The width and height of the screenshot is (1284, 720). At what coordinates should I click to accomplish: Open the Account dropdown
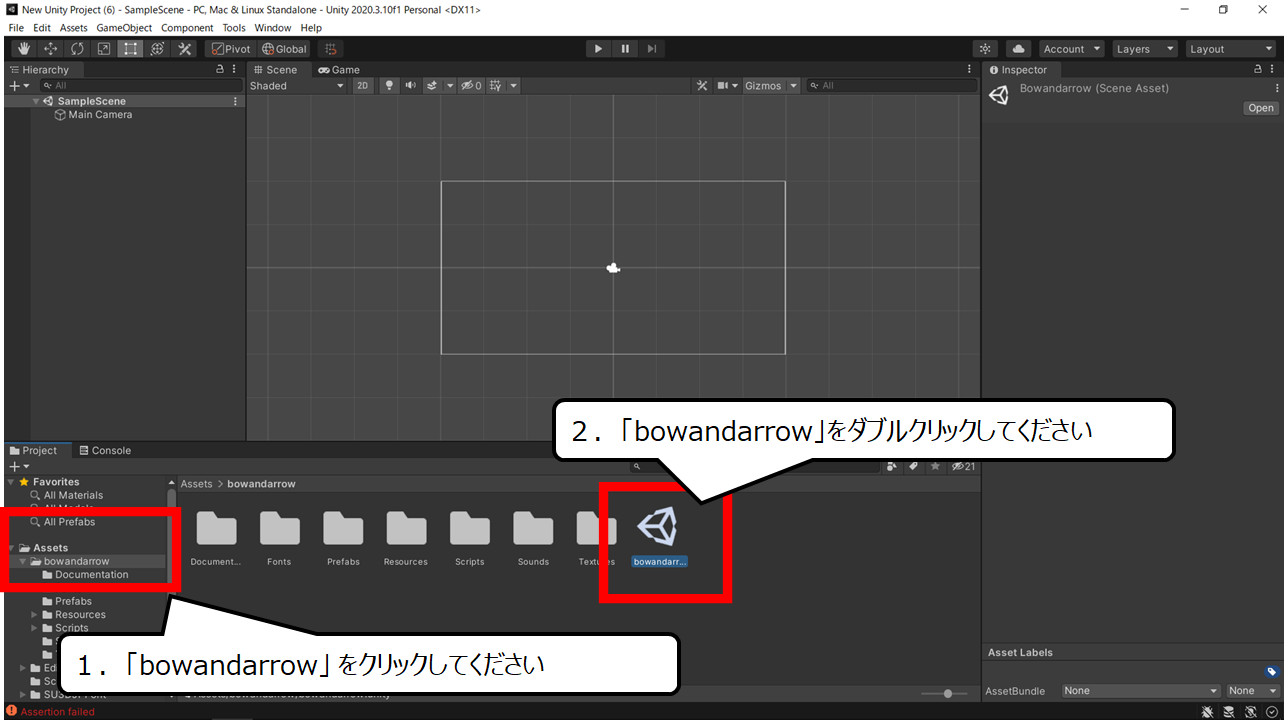coord(1071,49)
